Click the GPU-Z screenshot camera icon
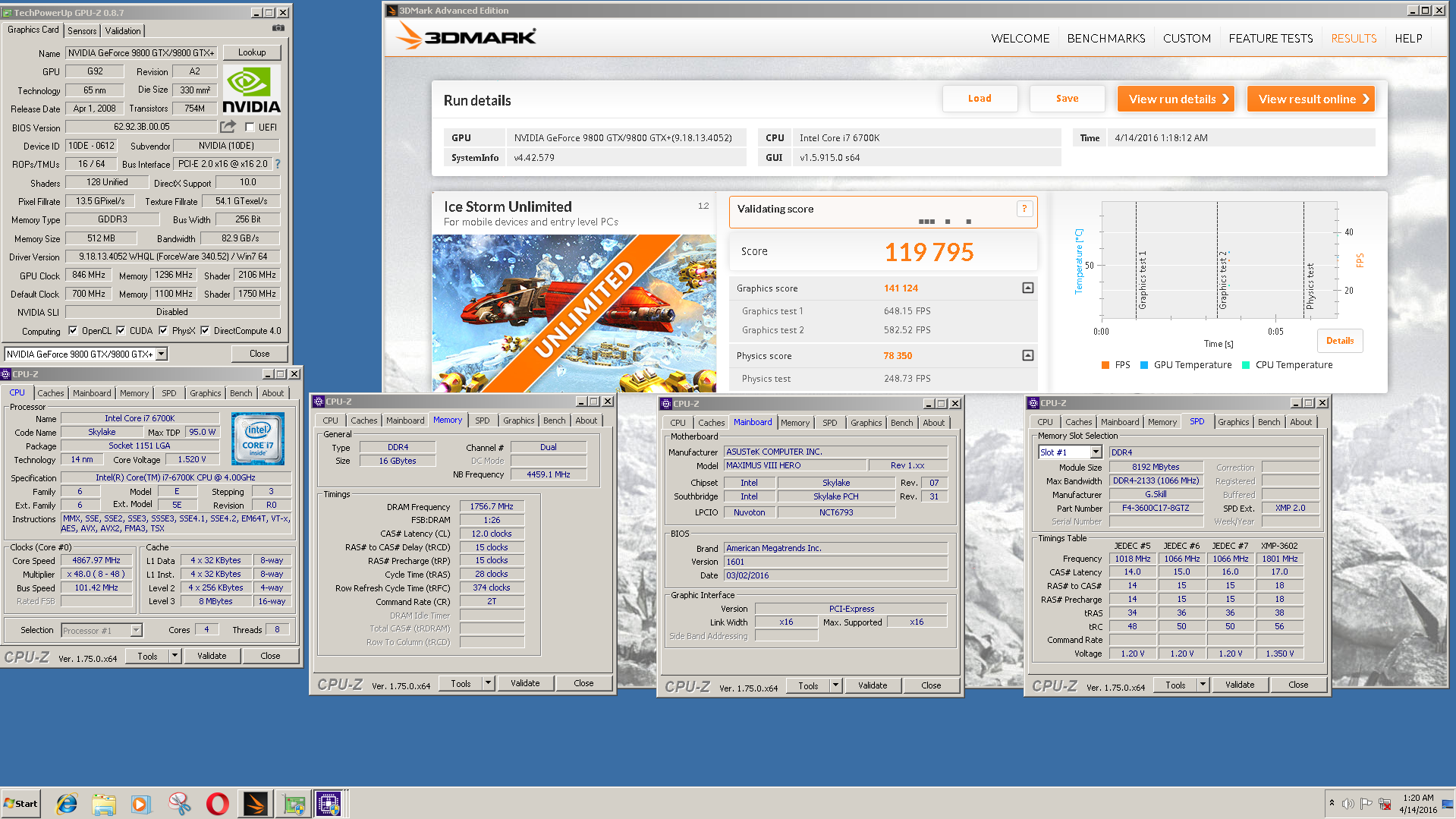This screenshot has width=1456, height=819. point(278,29)
